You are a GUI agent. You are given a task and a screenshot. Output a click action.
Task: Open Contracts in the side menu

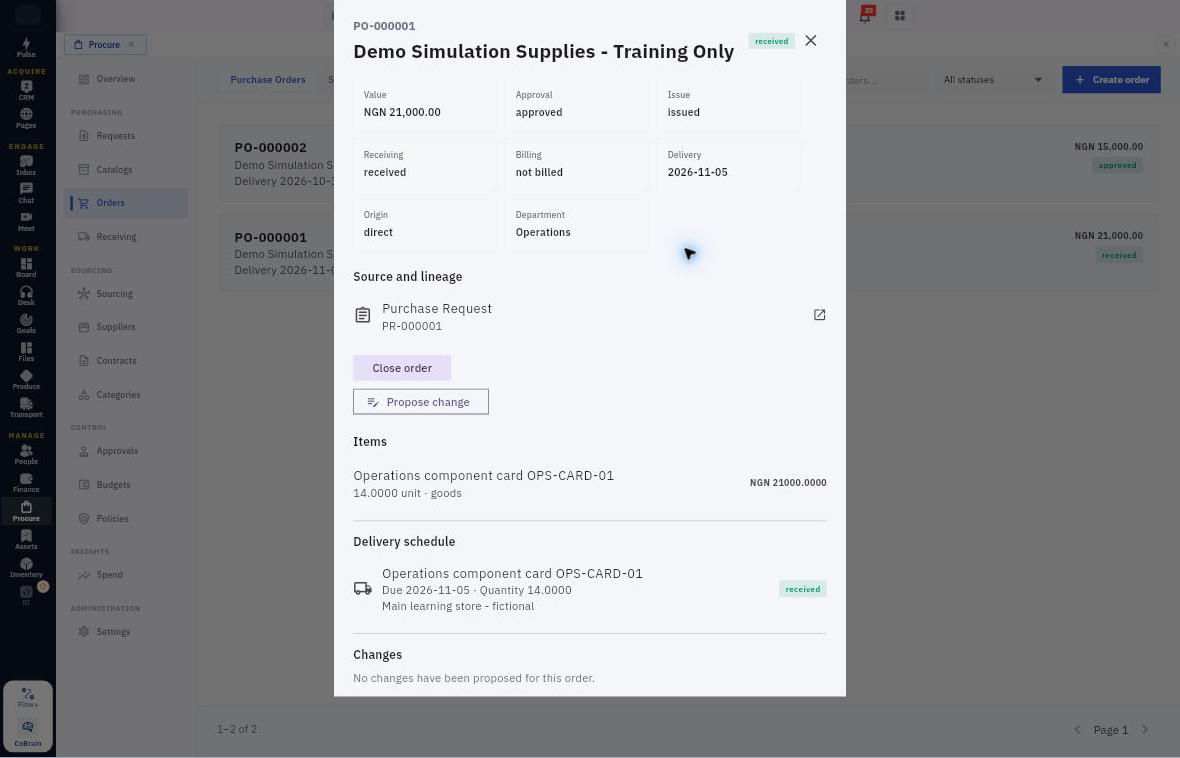click(126, 361)
